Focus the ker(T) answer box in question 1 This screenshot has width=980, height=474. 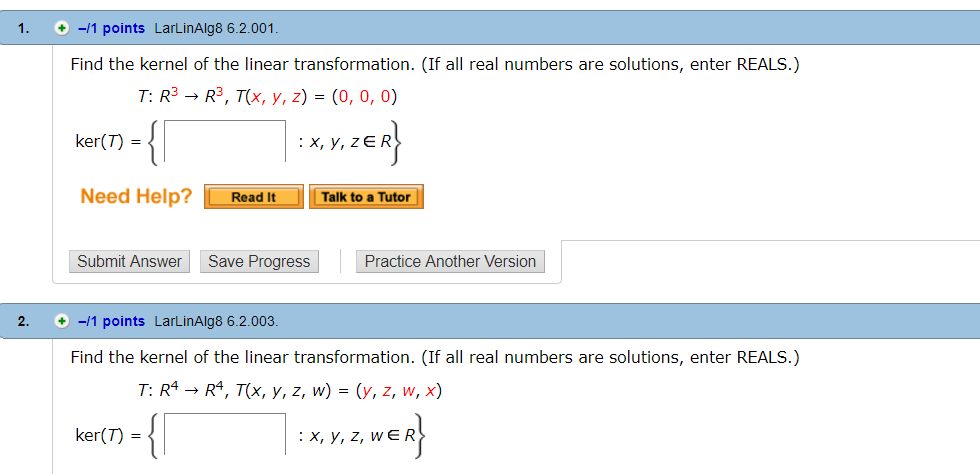pyautogui.click(x=225, y=142)
